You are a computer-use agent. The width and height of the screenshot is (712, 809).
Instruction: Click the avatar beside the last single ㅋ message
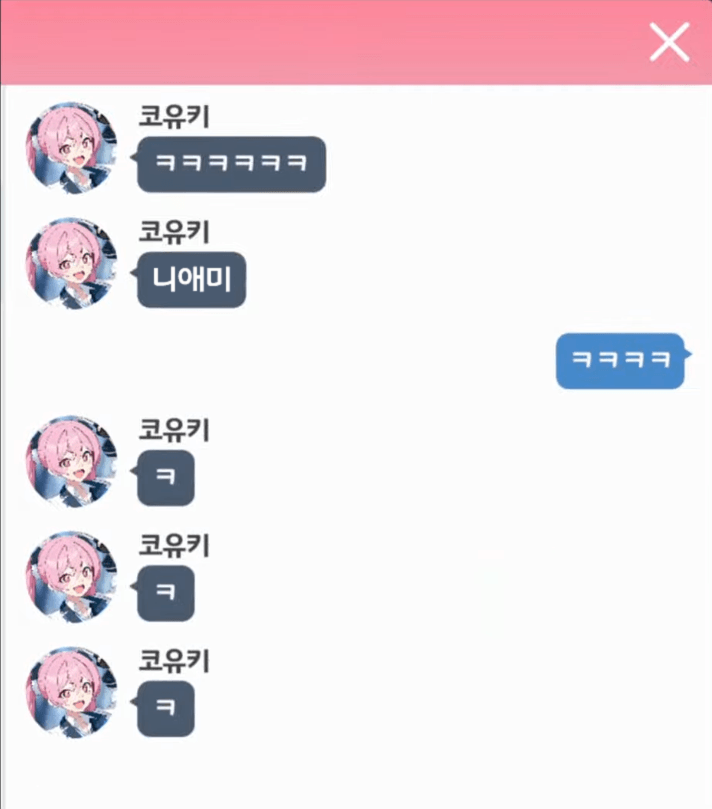(x=72, y=693)
